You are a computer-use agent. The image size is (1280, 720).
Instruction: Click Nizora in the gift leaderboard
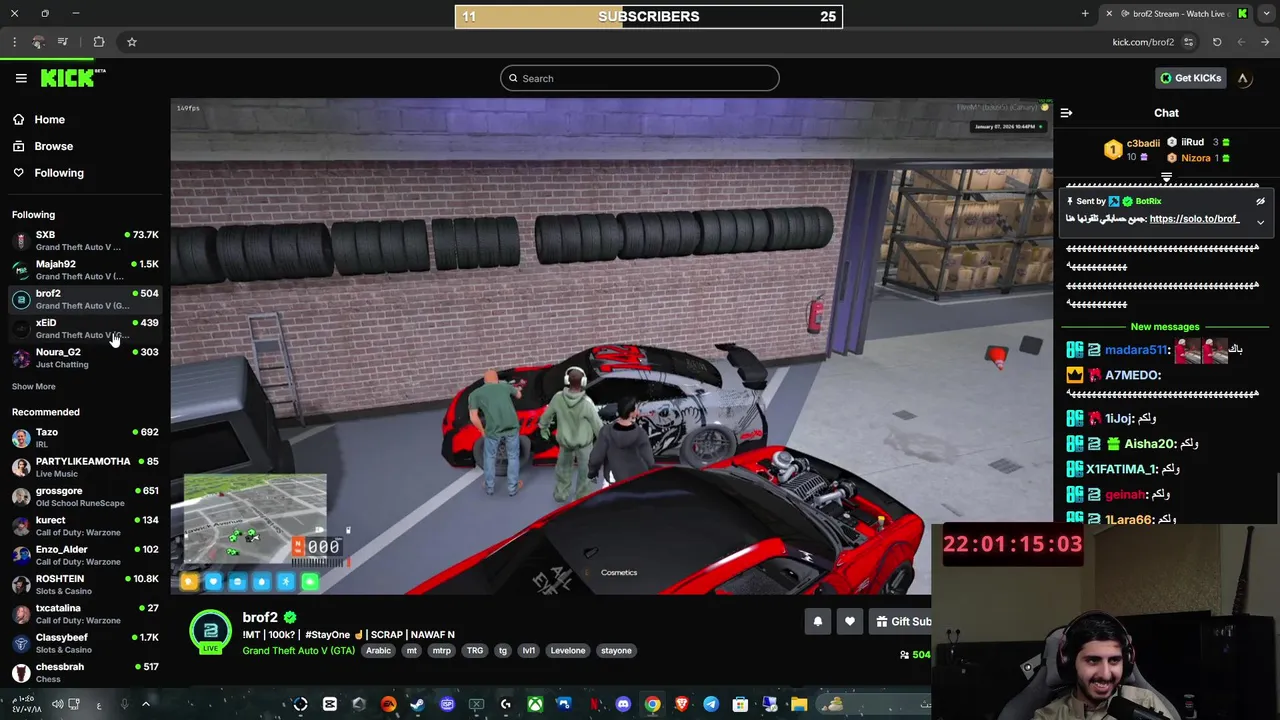1195,158
